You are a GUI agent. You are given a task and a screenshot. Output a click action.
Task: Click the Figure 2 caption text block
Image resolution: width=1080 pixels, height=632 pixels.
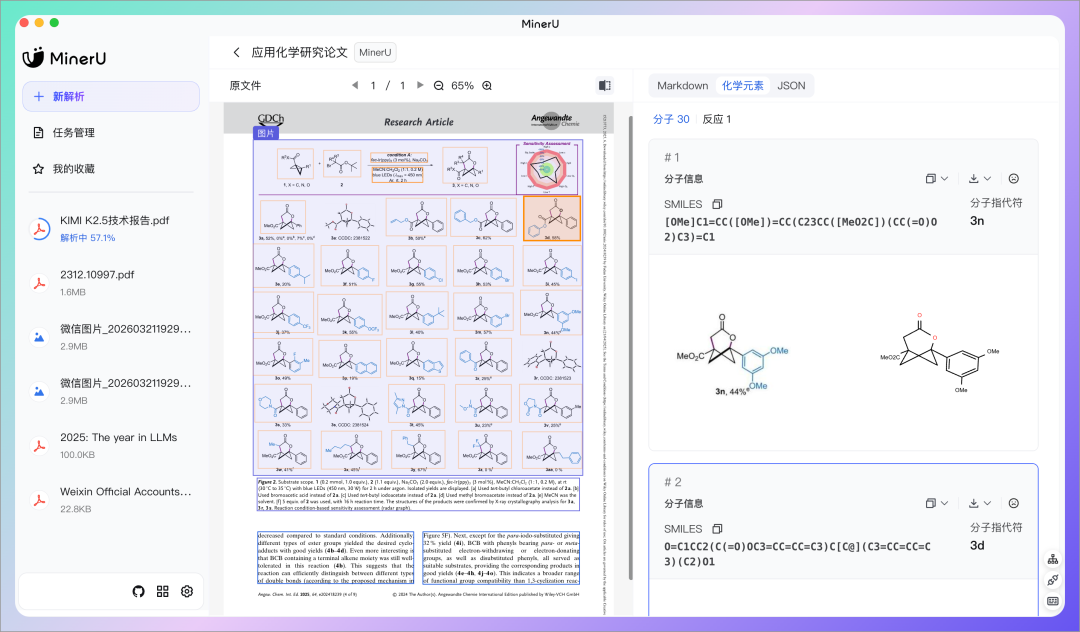click(417, 494)
